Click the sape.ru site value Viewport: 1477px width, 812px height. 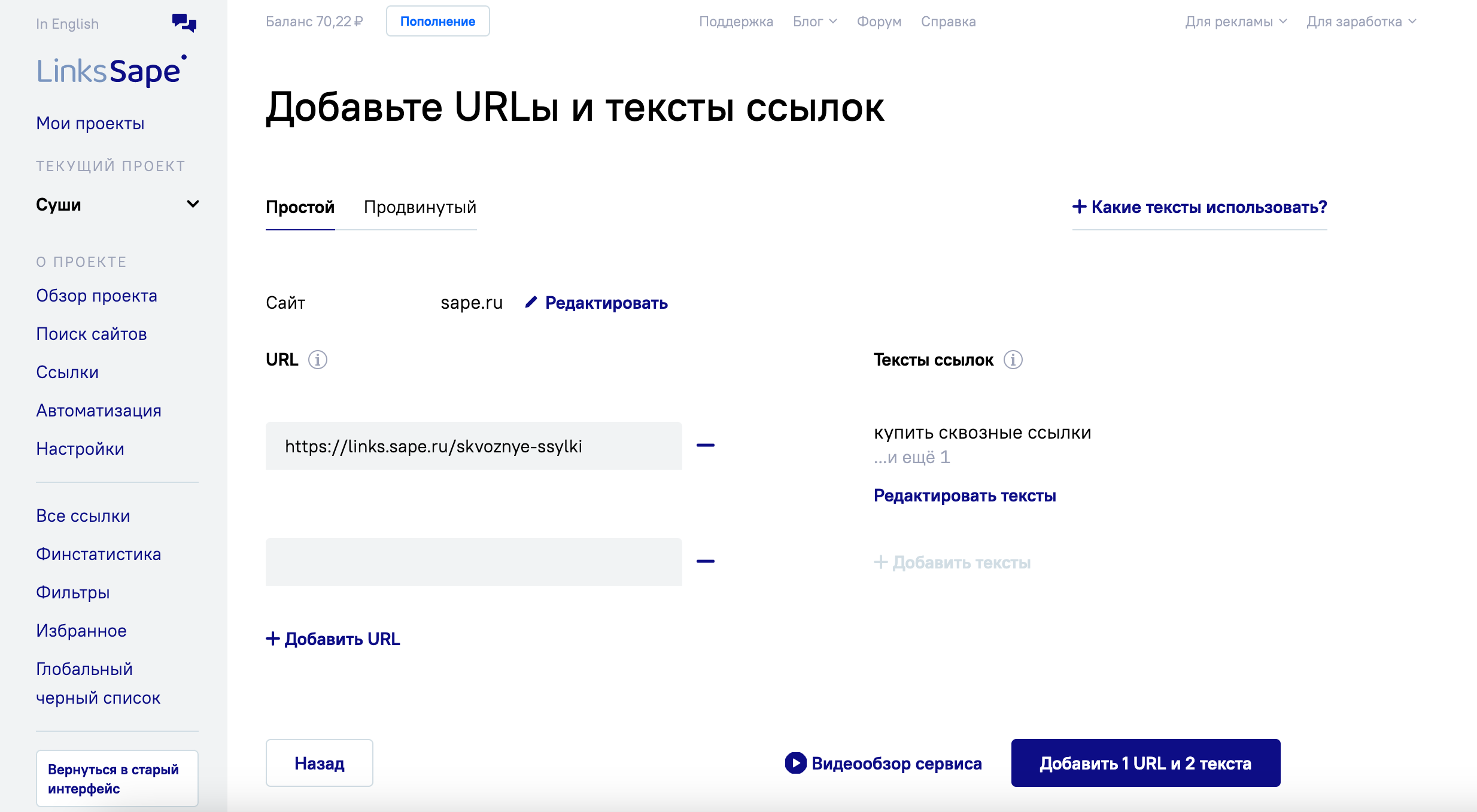point(472,303)
